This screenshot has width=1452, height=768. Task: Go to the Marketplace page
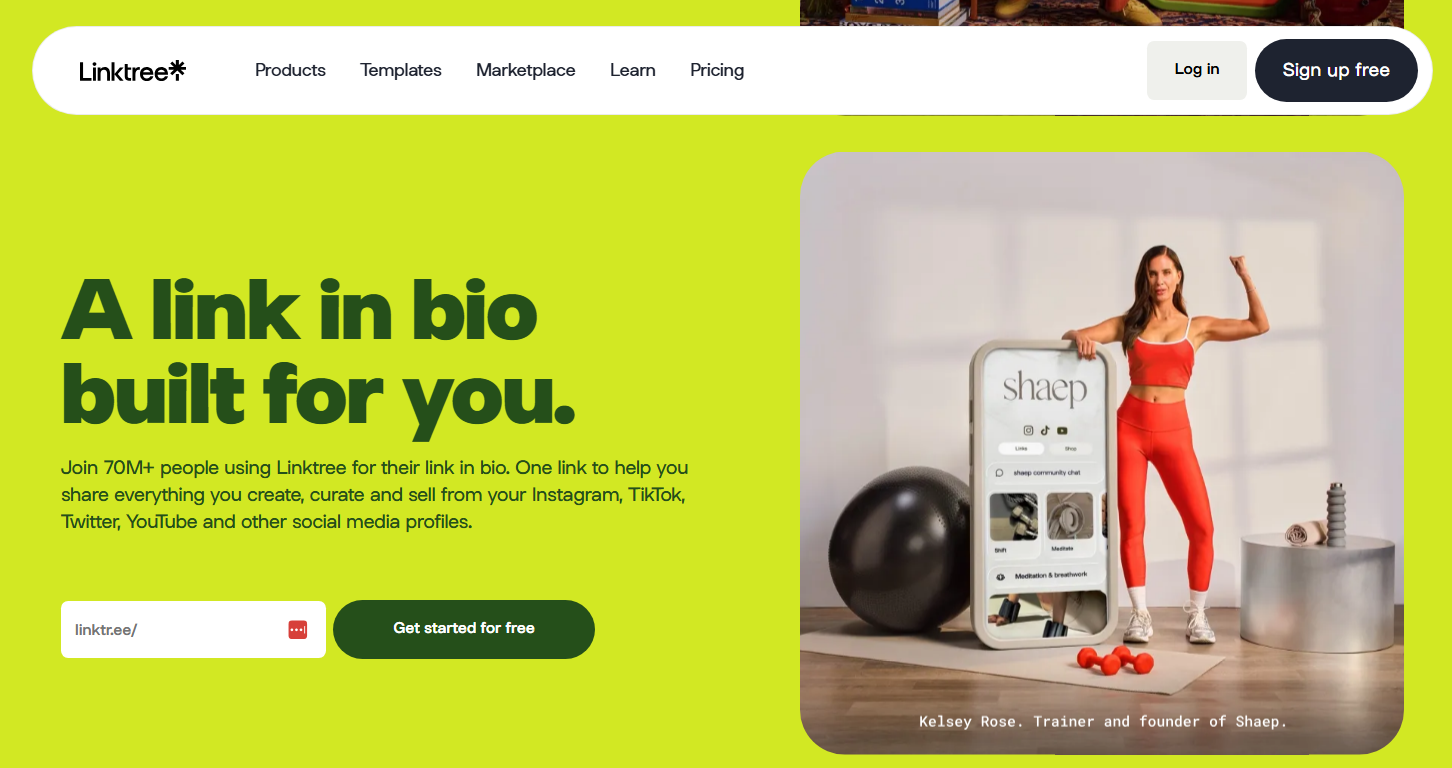click(x=526, y=70)
